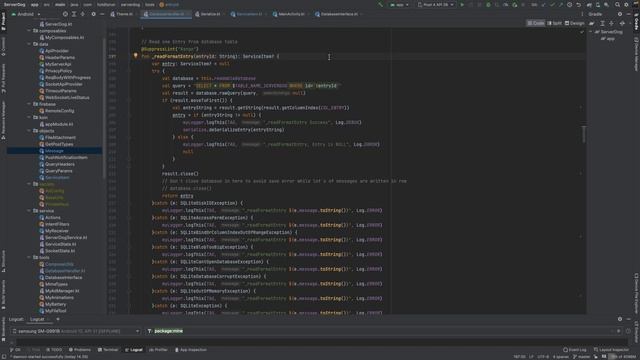
Task: Click Expand All icon in Gradle panel toolbar
Action: coord(602,23)
